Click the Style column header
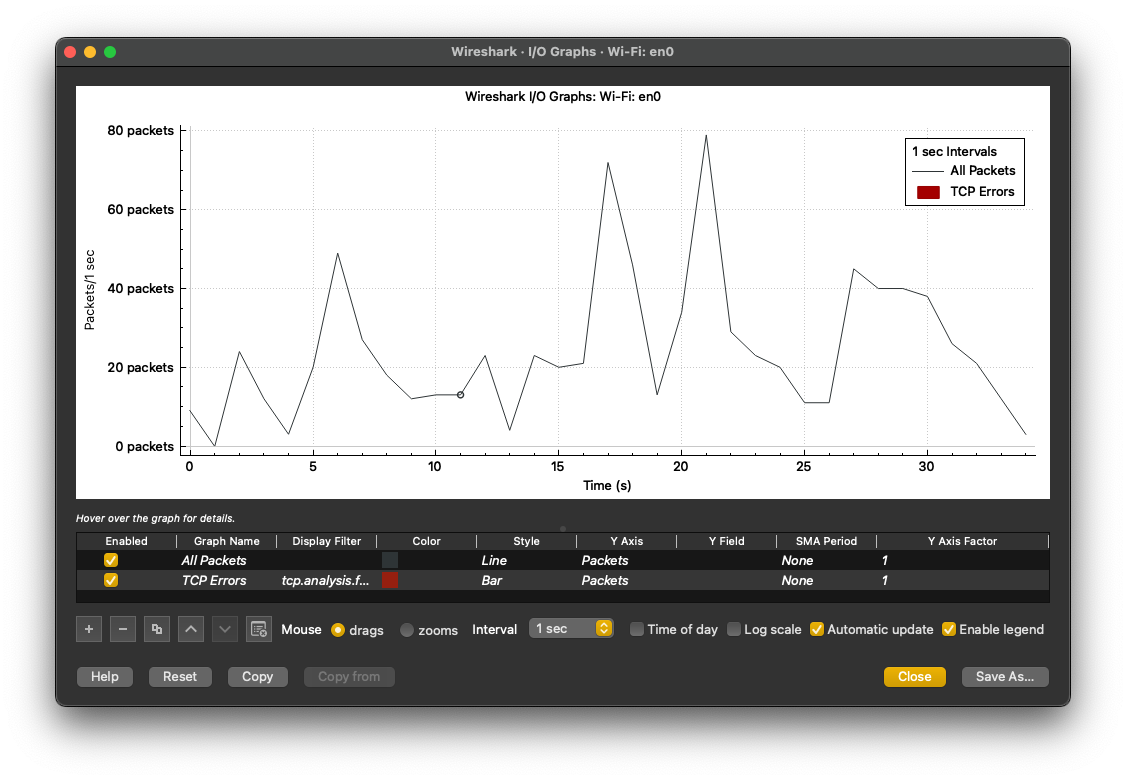This screenshot has height=780, width=1126. 526,541
